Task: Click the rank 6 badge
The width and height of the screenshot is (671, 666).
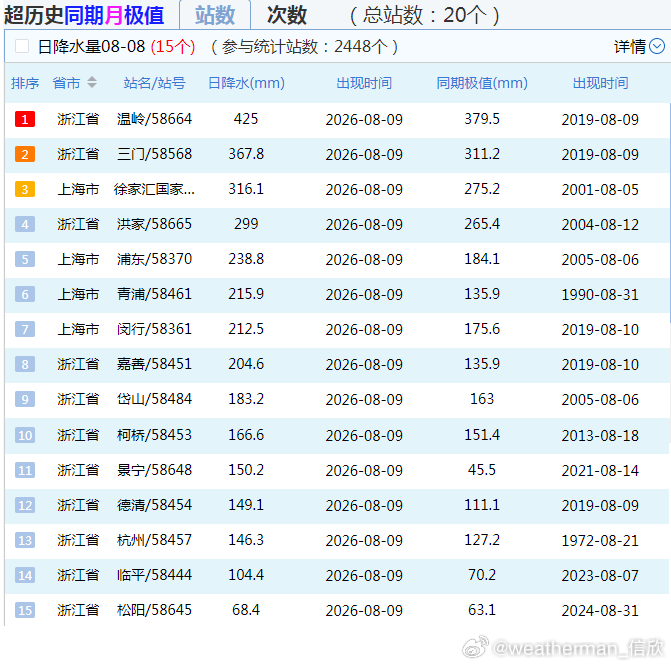Action: tap(25, 294)
